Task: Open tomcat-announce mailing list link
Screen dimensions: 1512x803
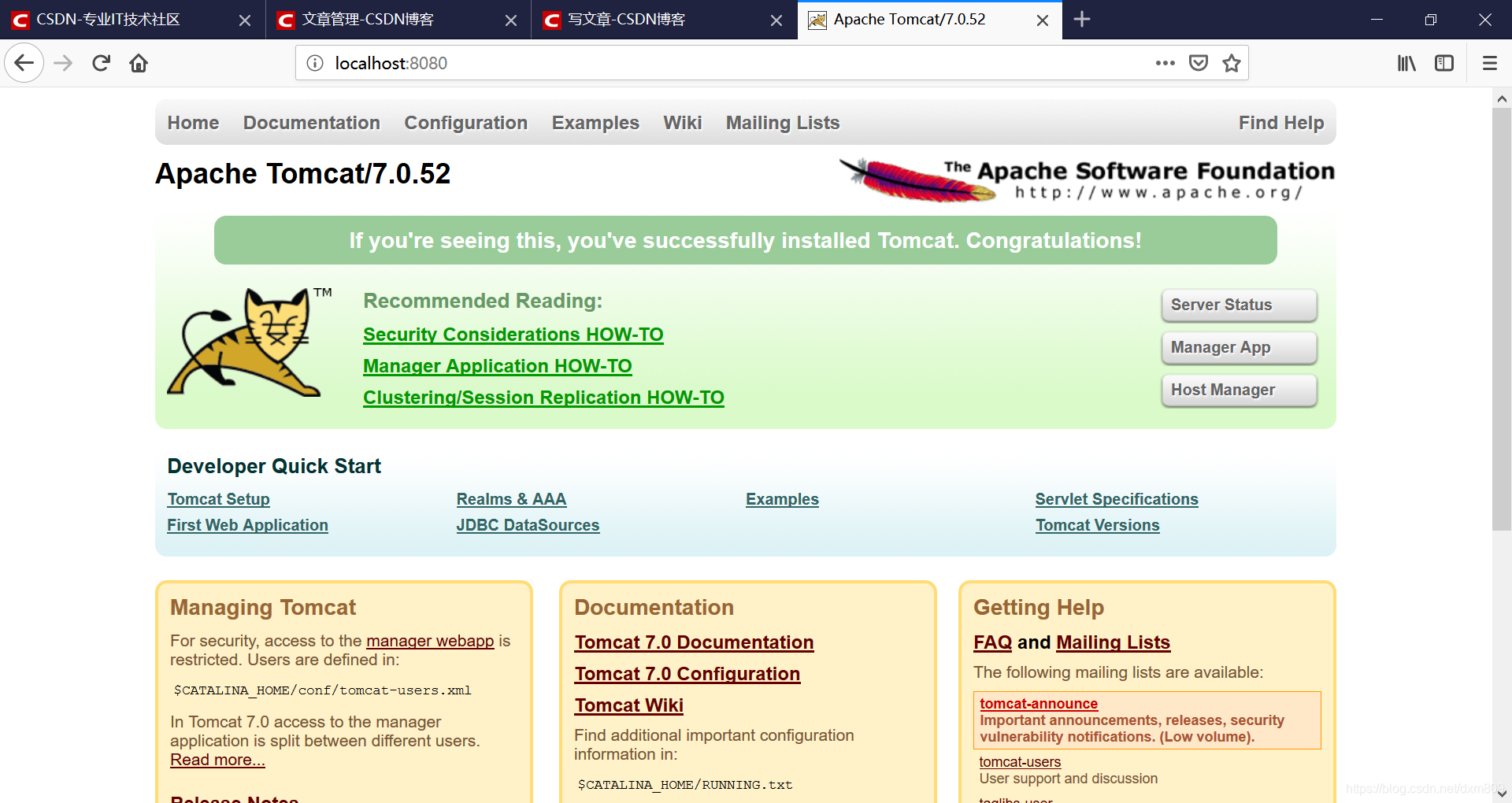Action: tap(1039, 704)
